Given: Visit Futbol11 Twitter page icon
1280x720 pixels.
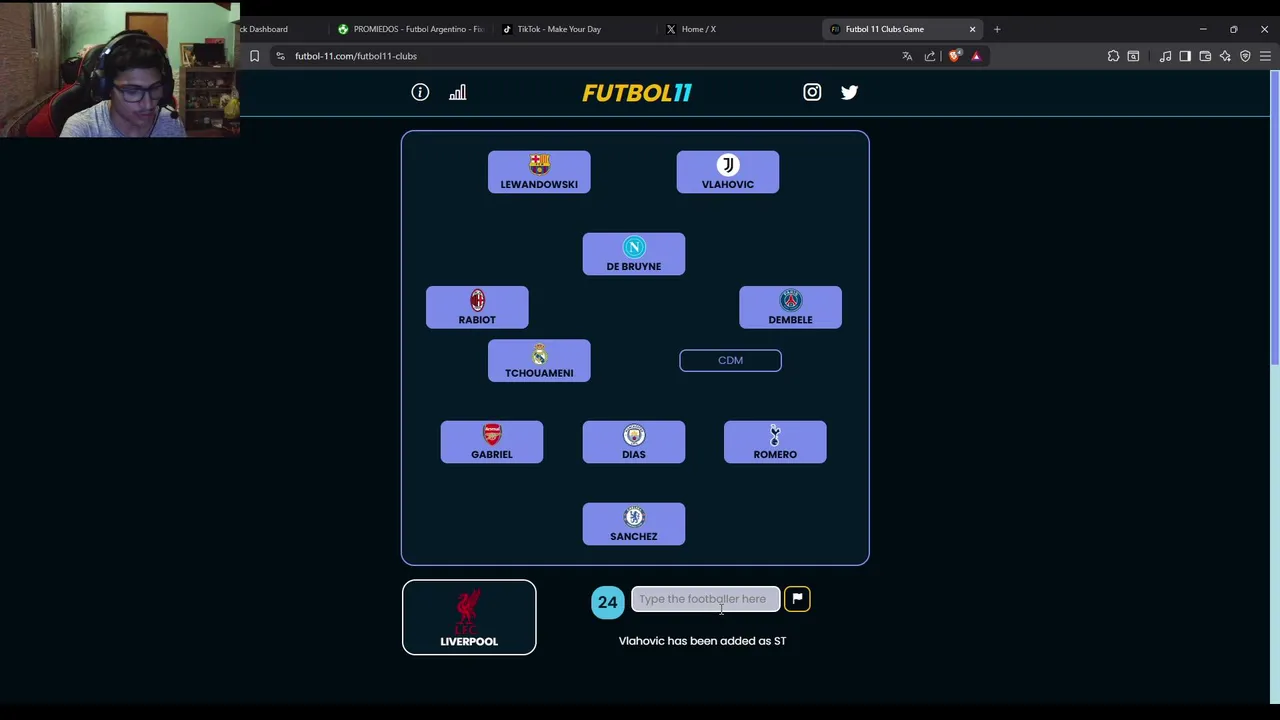Looking at the screenshot, I should tap(849, 92).
